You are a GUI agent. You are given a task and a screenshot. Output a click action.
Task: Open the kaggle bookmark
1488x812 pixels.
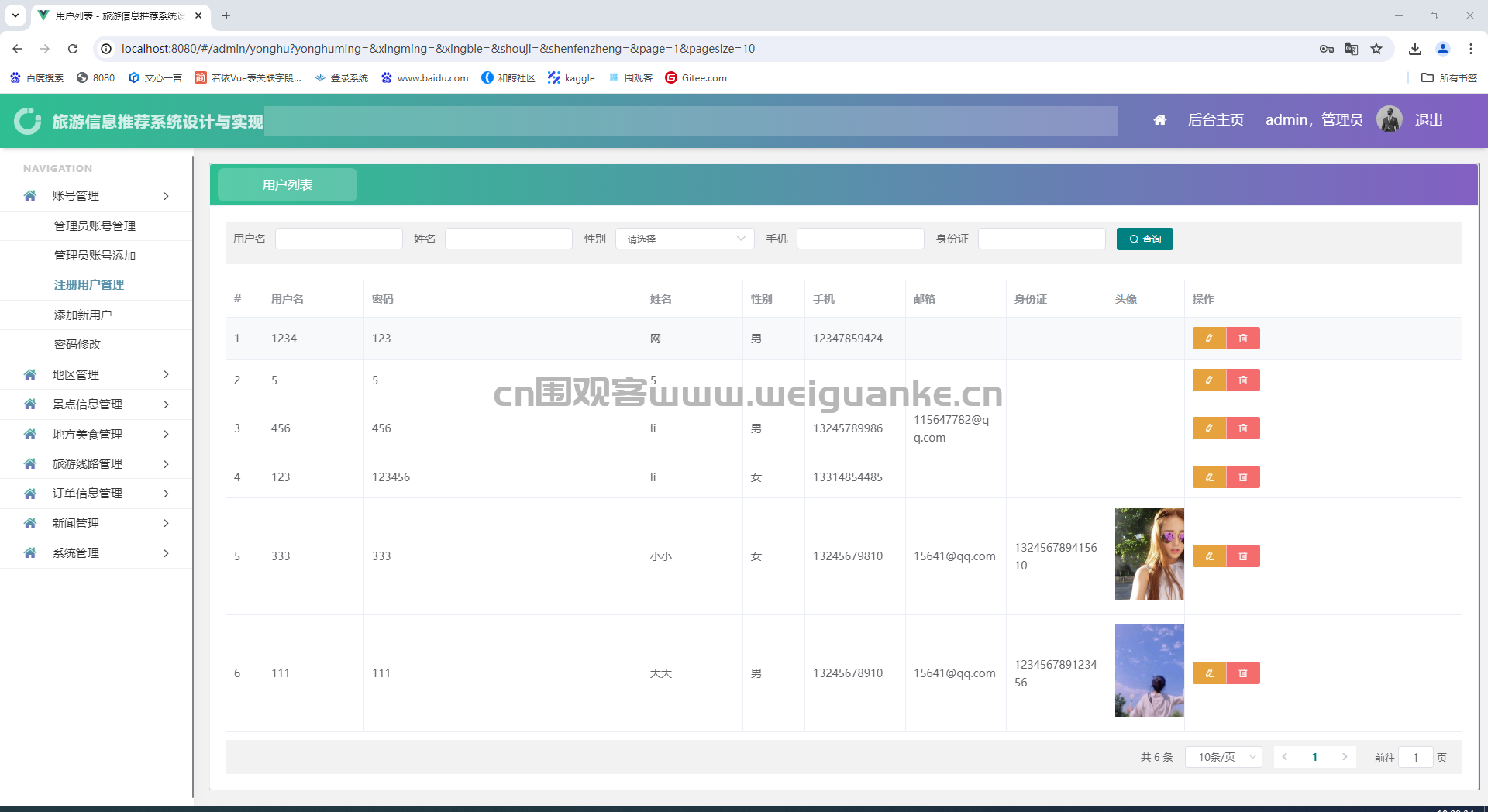[571, 77]
